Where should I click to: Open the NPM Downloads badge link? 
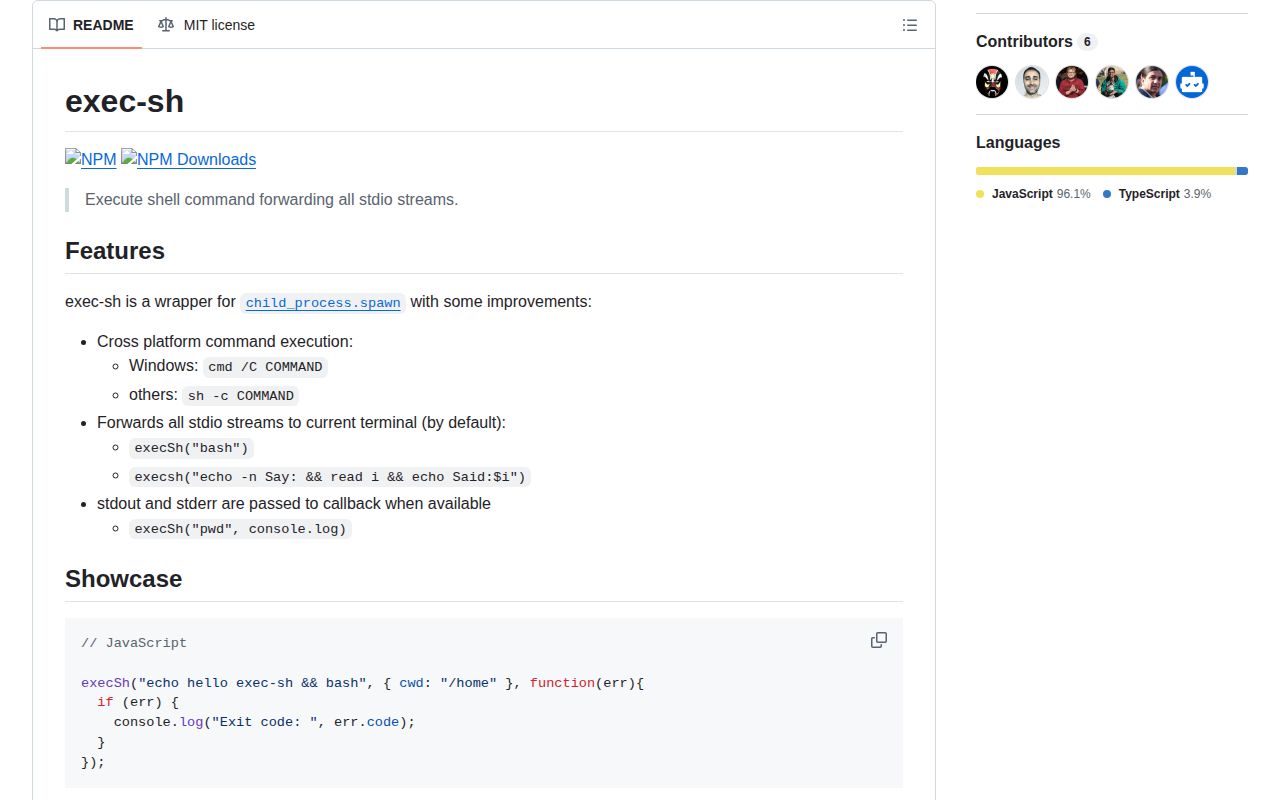(x=189, y=159)
